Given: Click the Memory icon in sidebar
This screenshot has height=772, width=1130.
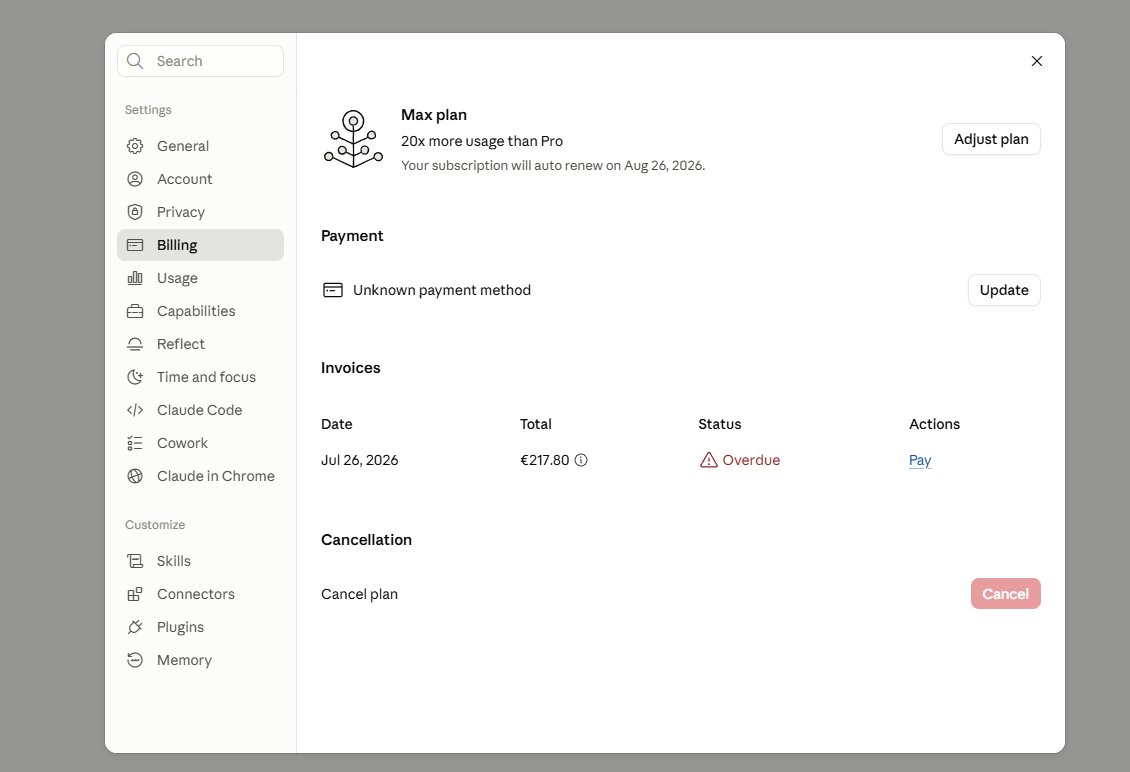Looking at the screenshot, I should point(135,660).
